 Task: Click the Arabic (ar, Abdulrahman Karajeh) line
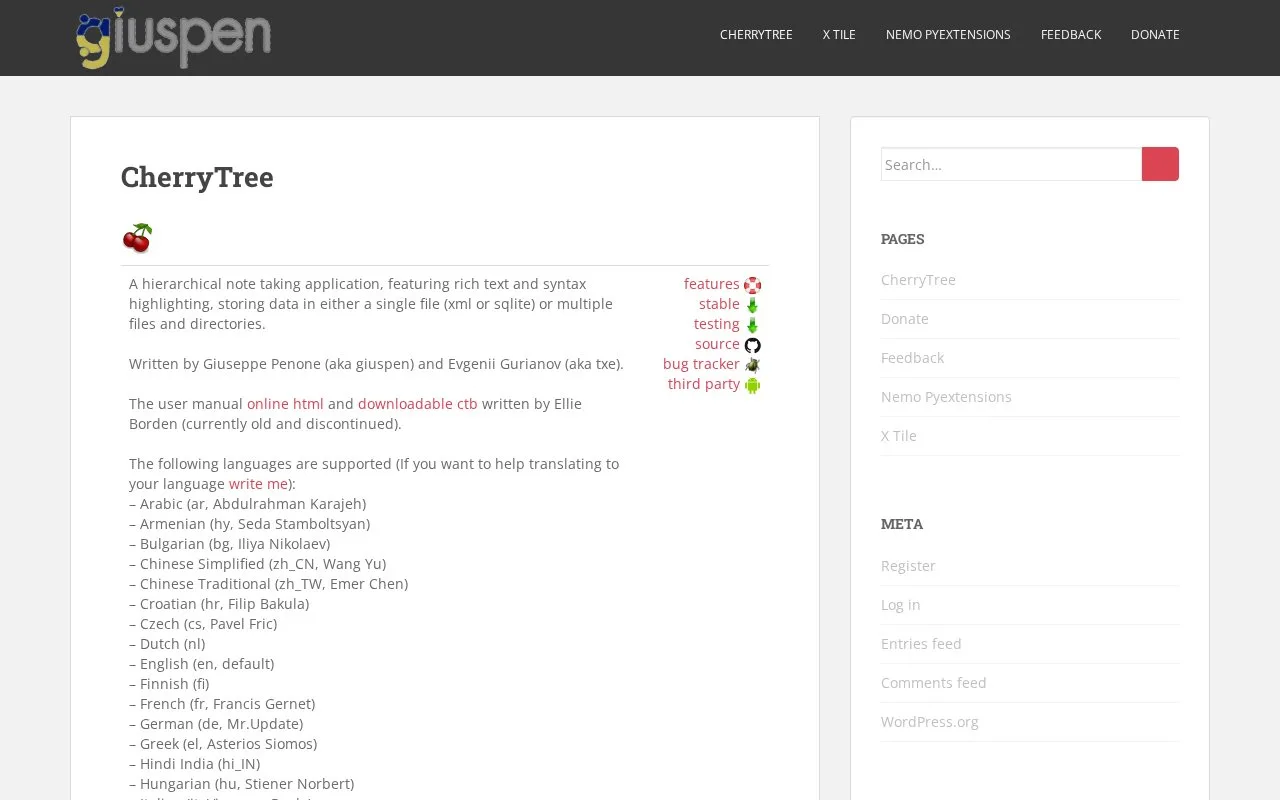(247, 504)
